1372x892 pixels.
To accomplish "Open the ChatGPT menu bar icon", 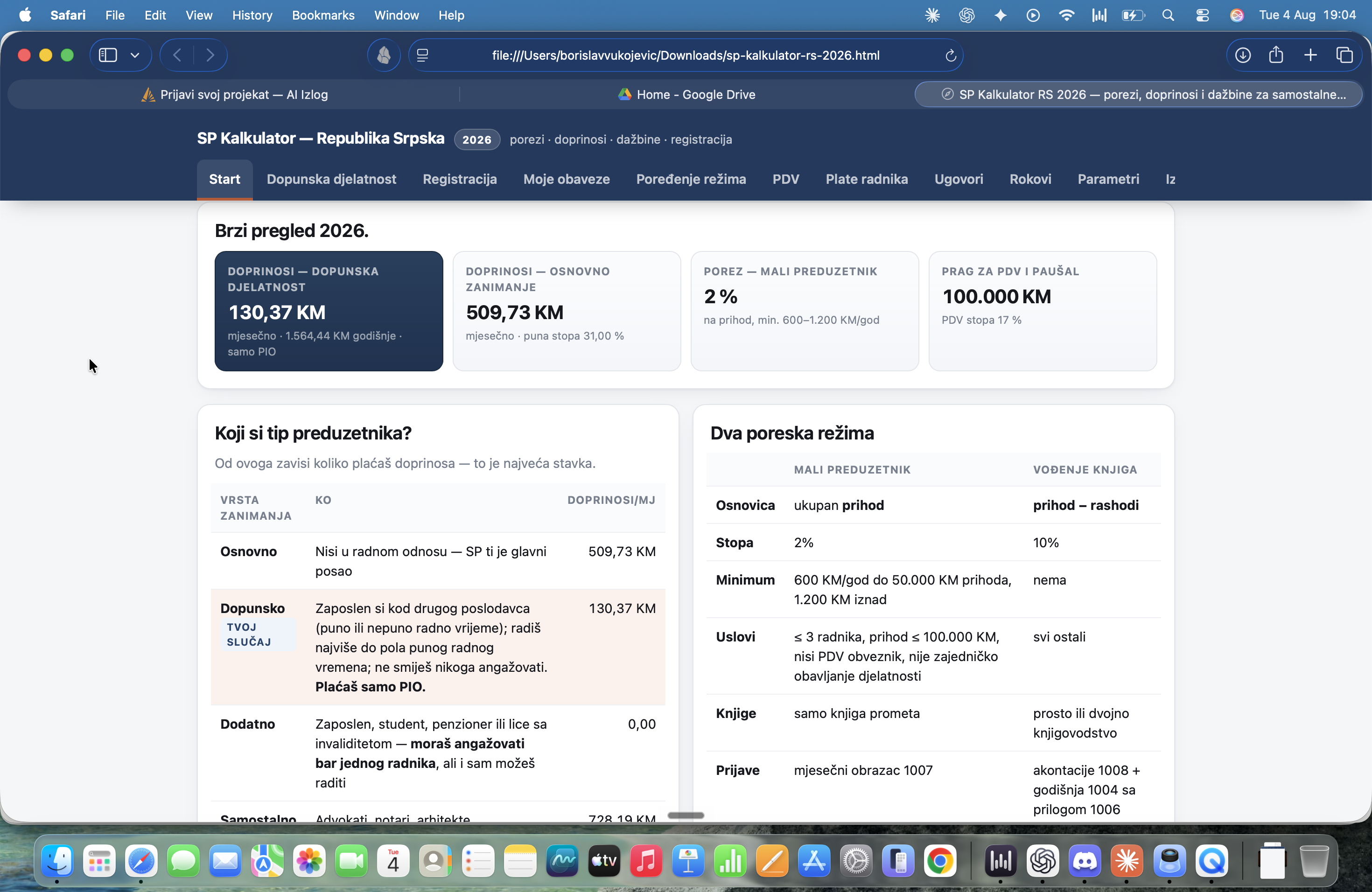I will pyautogui.click(x=967, y=15).
